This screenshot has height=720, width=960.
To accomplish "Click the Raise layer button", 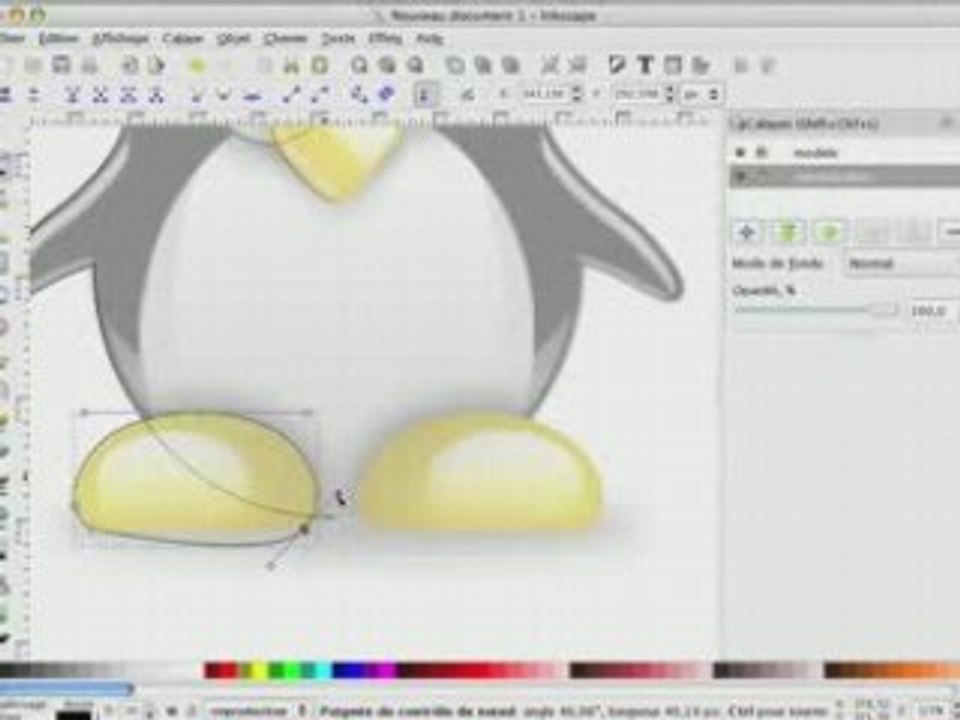I will tap(830, 232).
